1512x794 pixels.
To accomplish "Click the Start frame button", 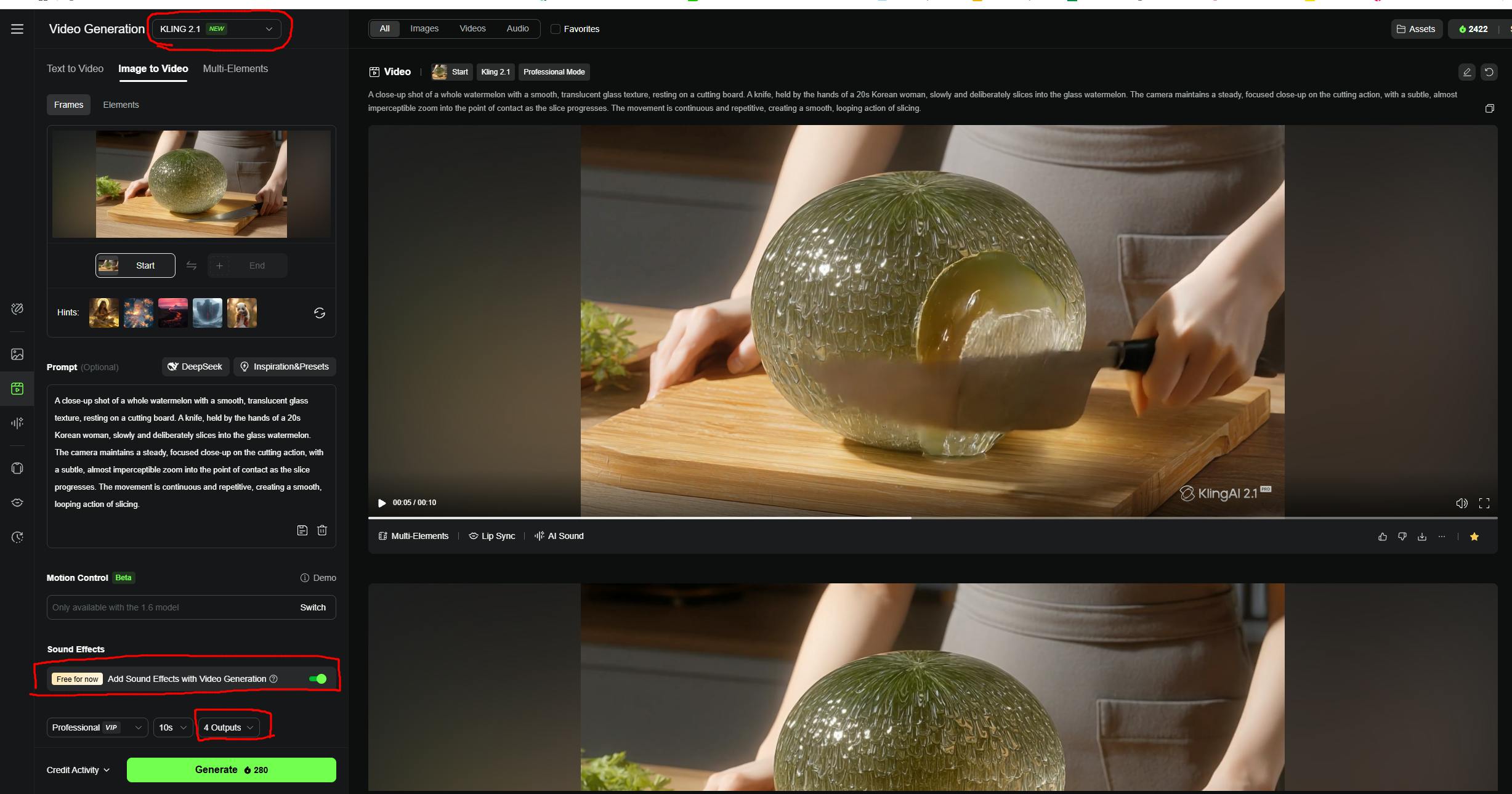I will coord(135,265).
